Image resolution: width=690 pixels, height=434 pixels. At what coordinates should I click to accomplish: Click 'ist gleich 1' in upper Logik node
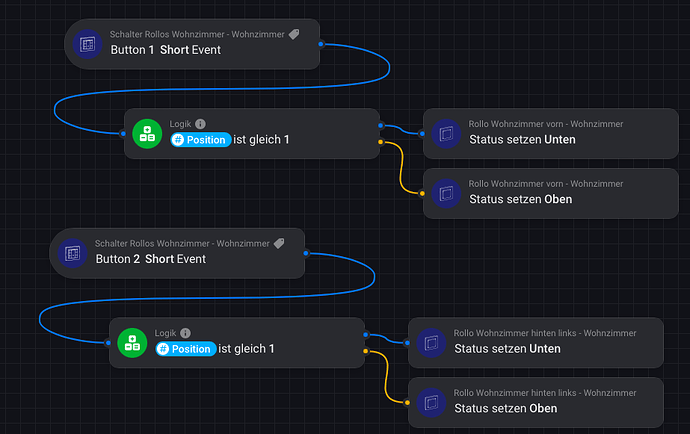[x=261, y=140]
